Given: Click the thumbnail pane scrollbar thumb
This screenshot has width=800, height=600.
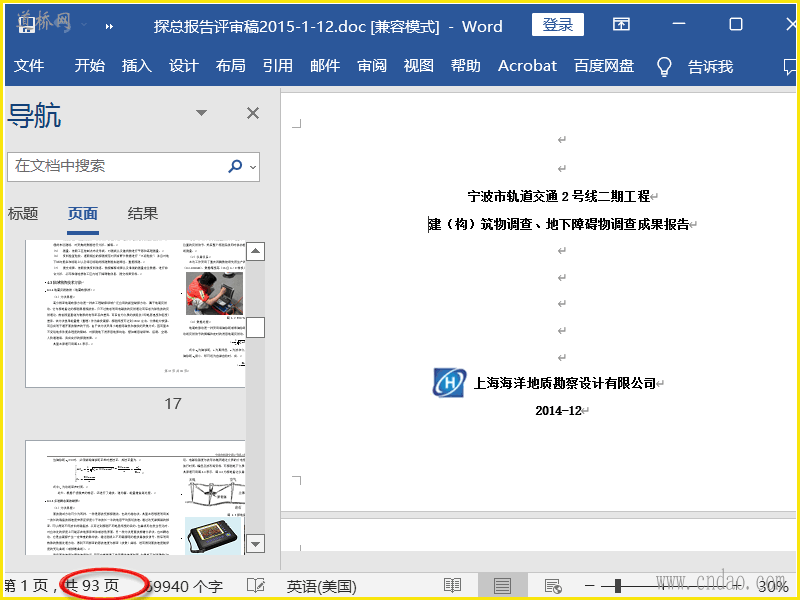Looking at the screenshot, I should (255, 328).
